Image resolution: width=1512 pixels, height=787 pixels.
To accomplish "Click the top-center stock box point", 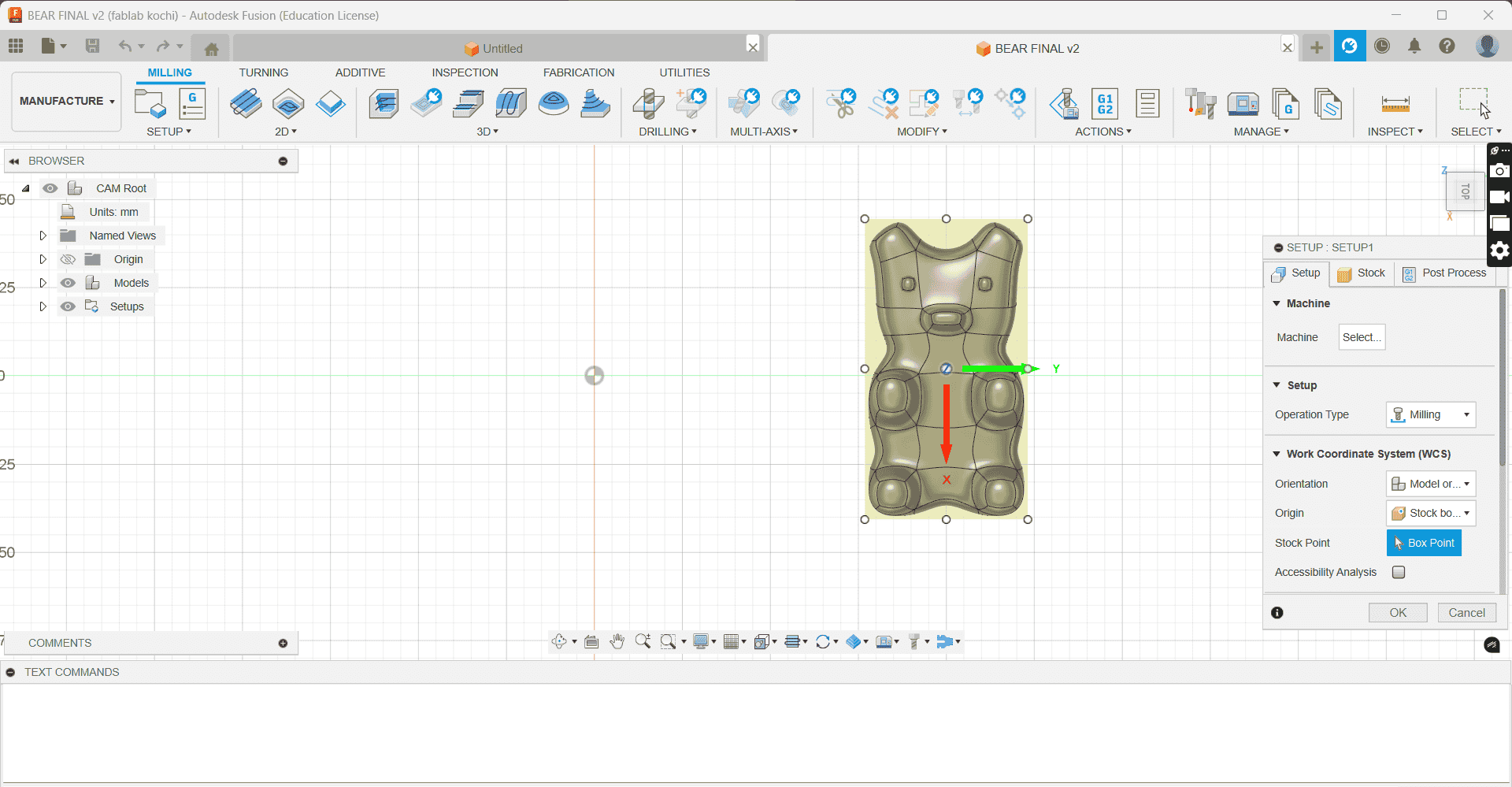I will click(947, 219).
